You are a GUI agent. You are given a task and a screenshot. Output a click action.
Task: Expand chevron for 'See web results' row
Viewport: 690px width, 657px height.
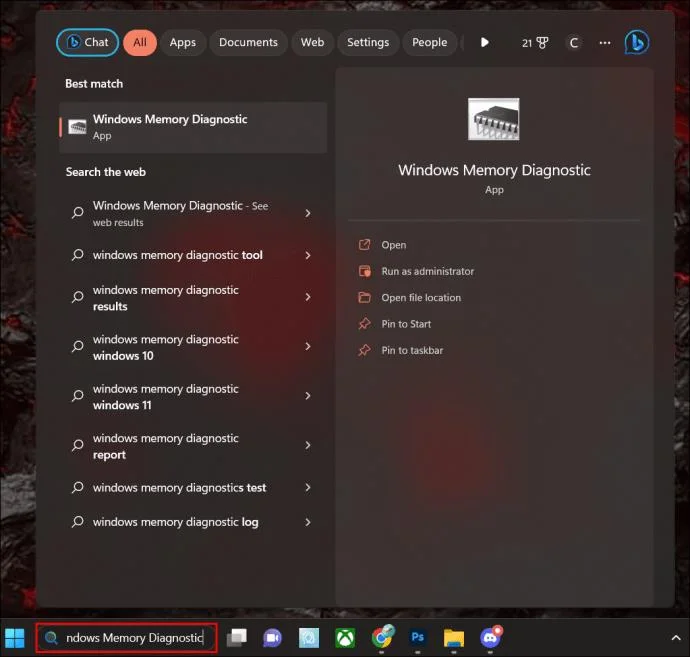(308, 213)
